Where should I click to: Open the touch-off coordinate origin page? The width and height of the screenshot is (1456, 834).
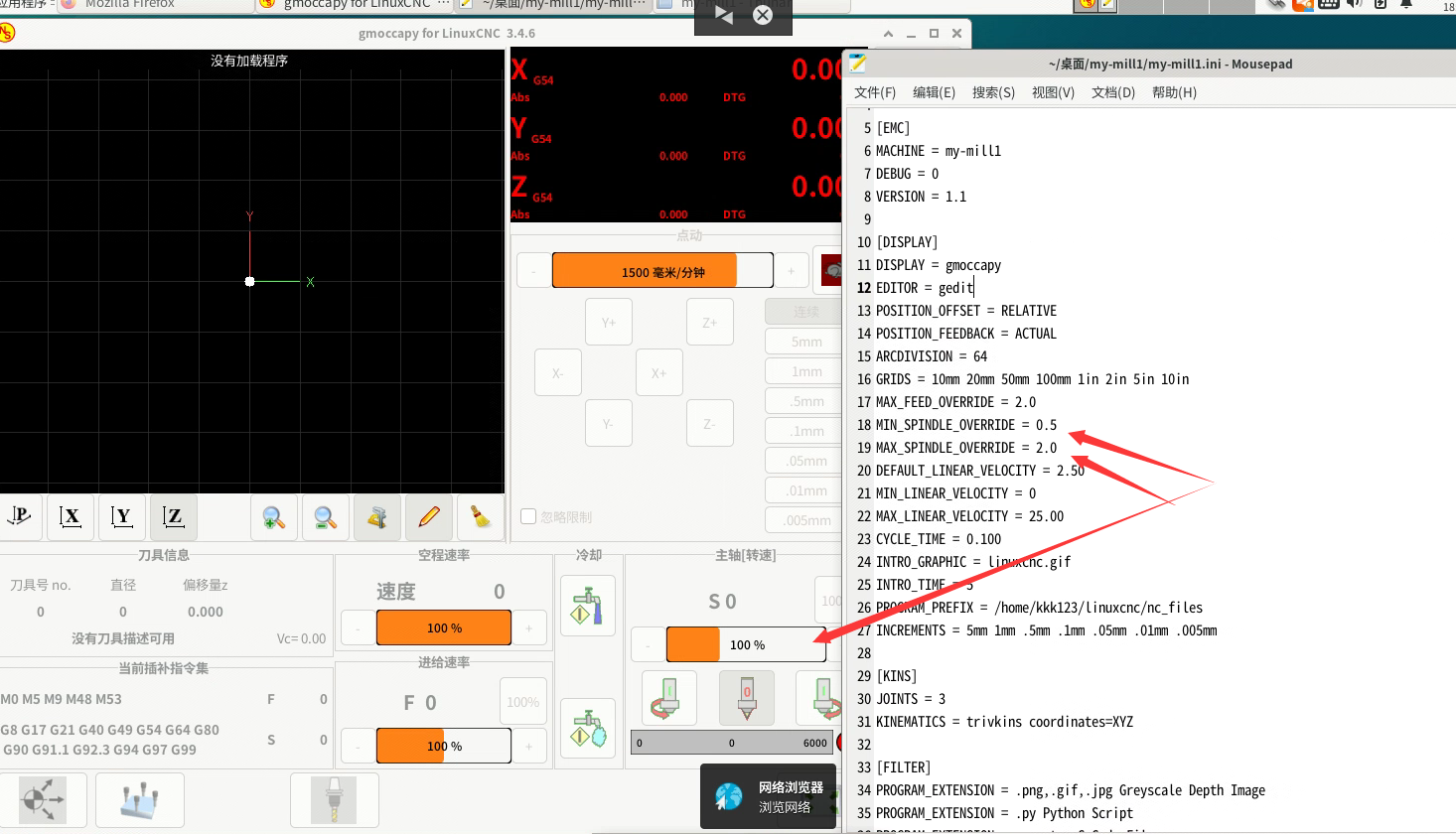(x=43, y=800)
